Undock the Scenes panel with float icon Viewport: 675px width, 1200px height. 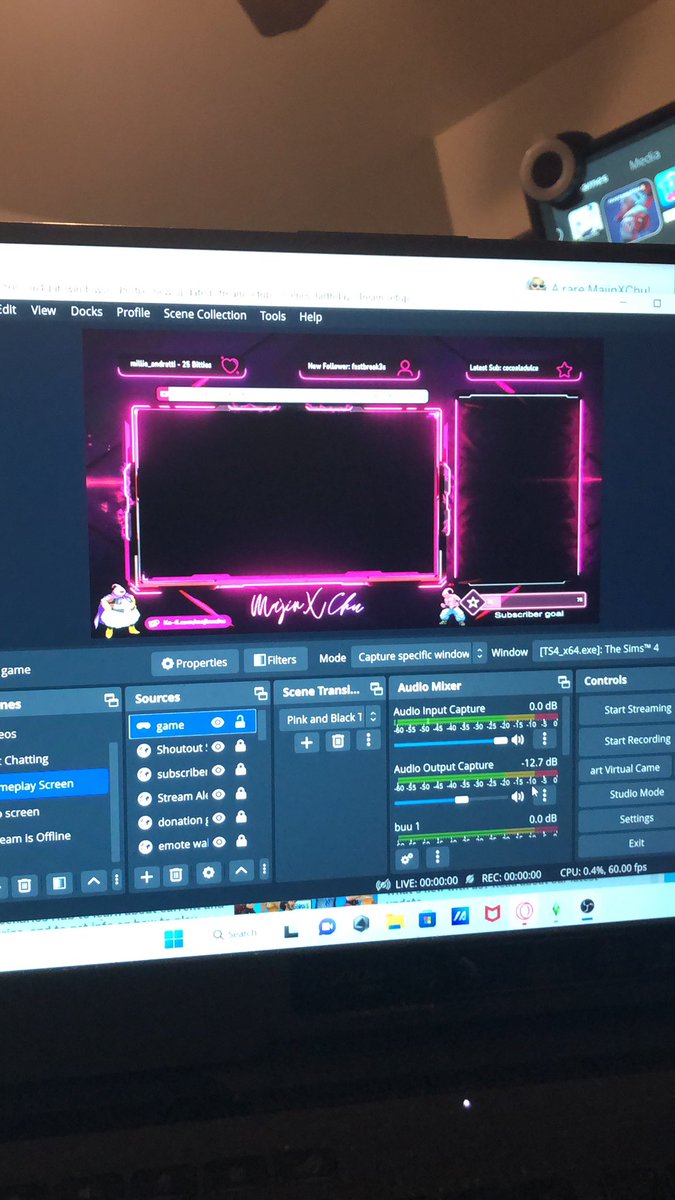coord(110,701)
